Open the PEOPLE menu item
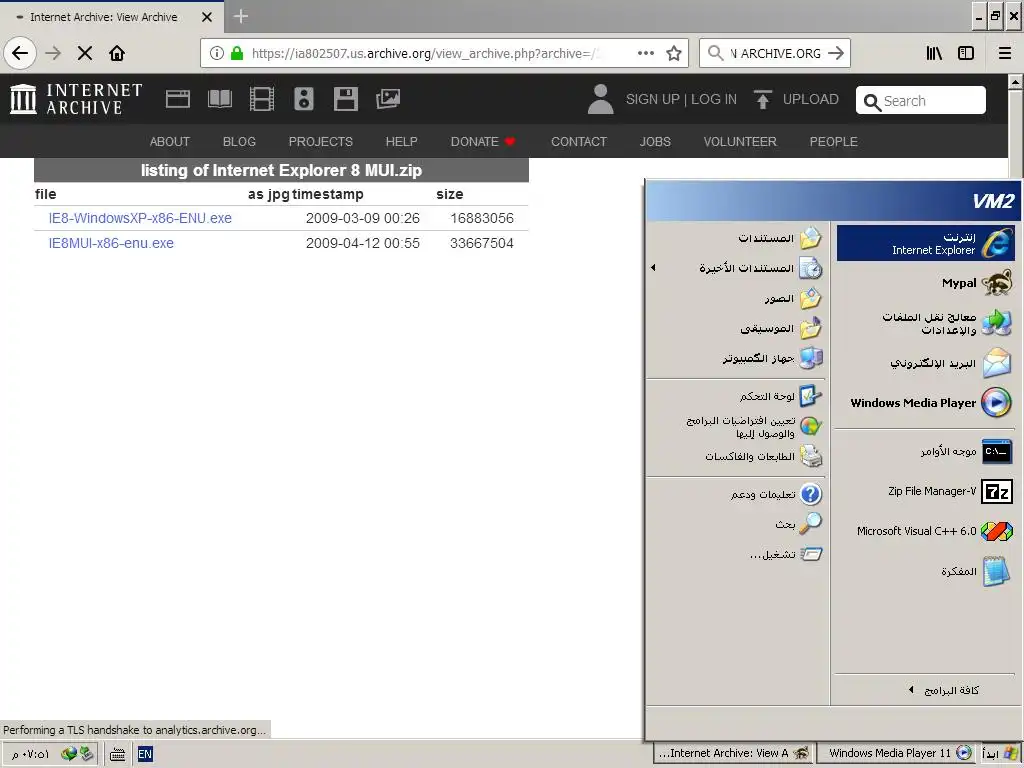 pos(833,142)
